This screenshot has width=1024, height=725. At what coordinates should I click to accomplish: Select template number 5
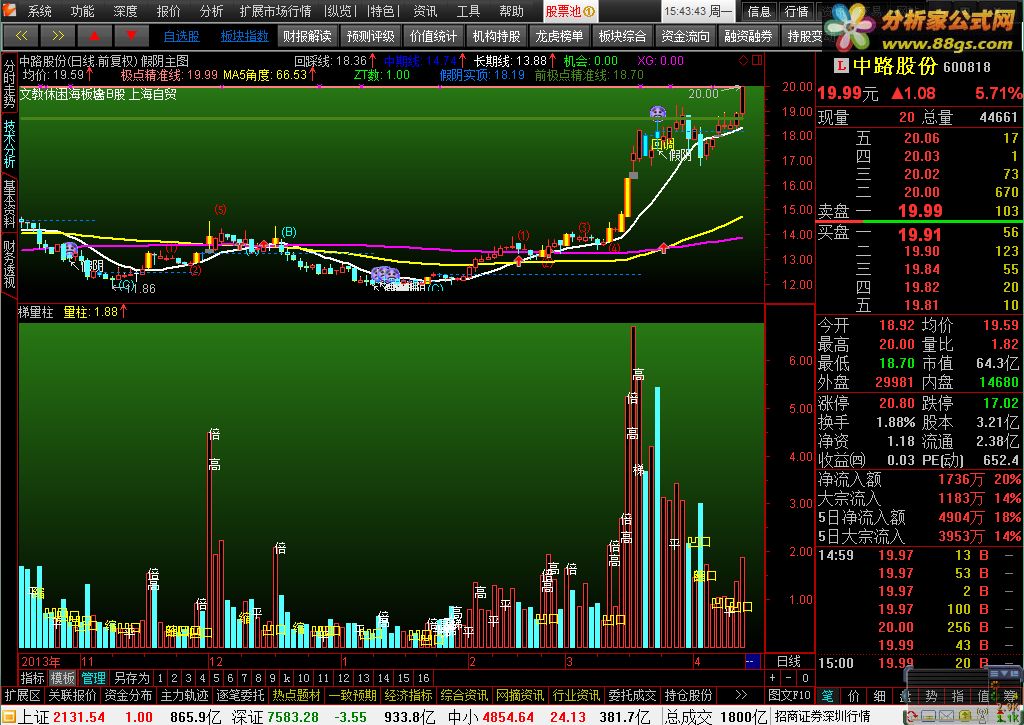[216, 678]
